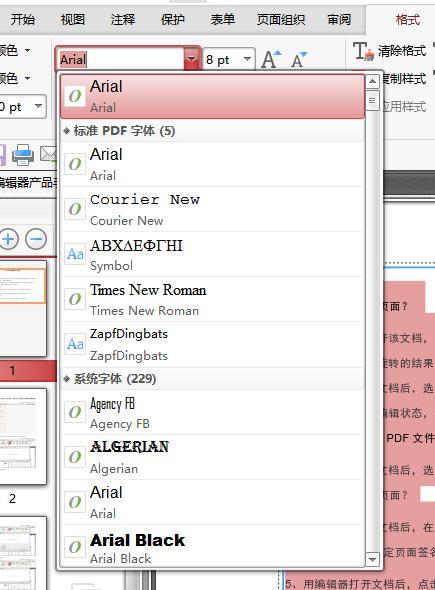435x590 pixels.
Task: Click the decrease font size icon
Action: [299, 60]
